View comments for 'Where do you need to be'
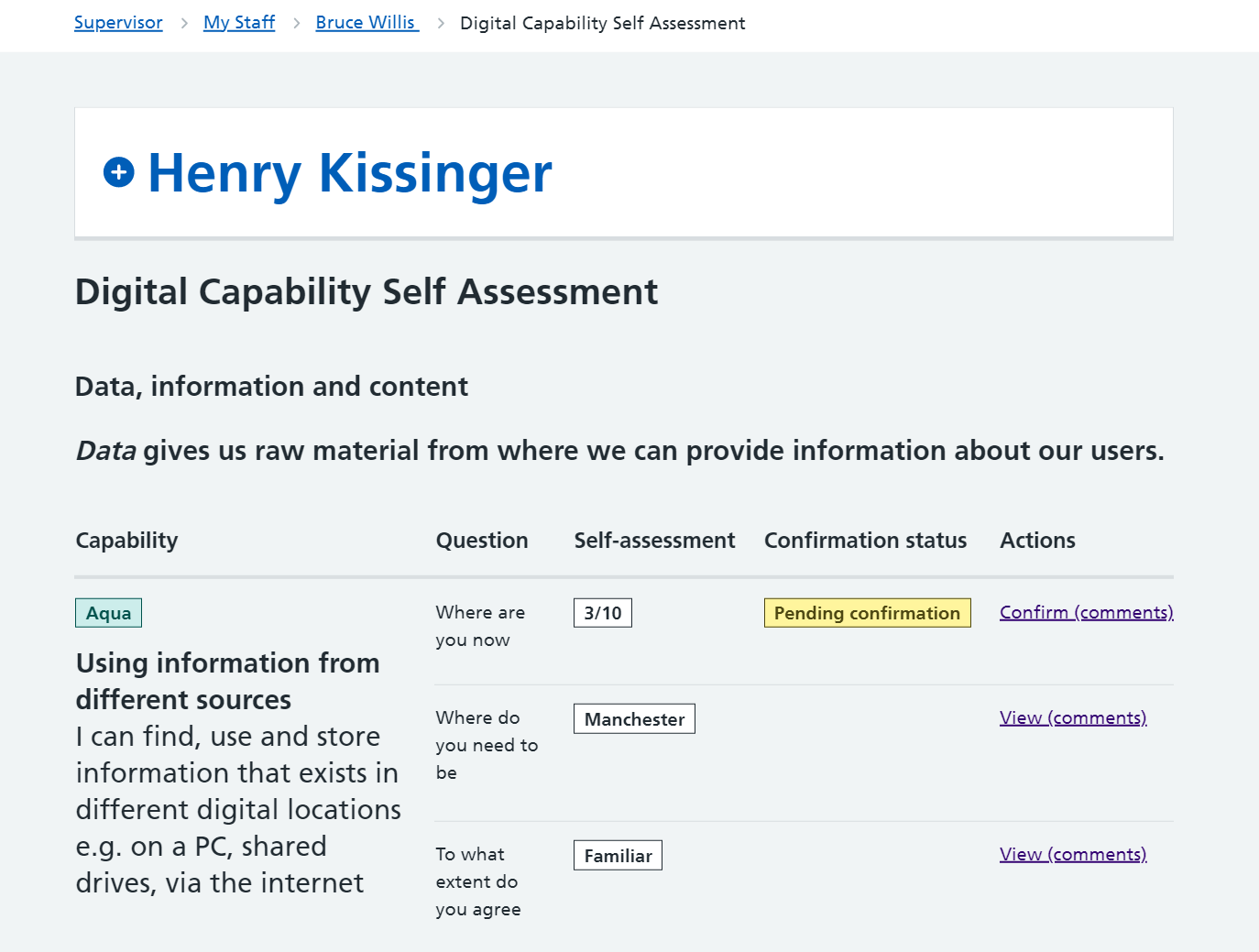The height and width of the screenshot is (952, 1259). click(x=1073, y=717)
